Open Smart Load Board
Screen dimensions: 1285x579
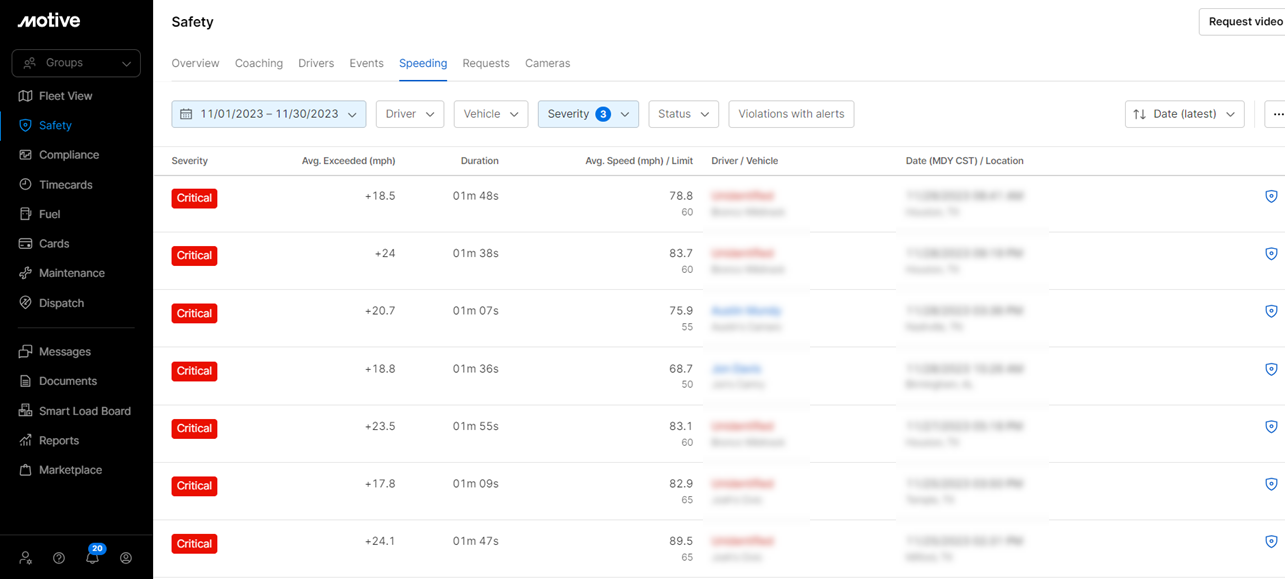coord(84,411)
